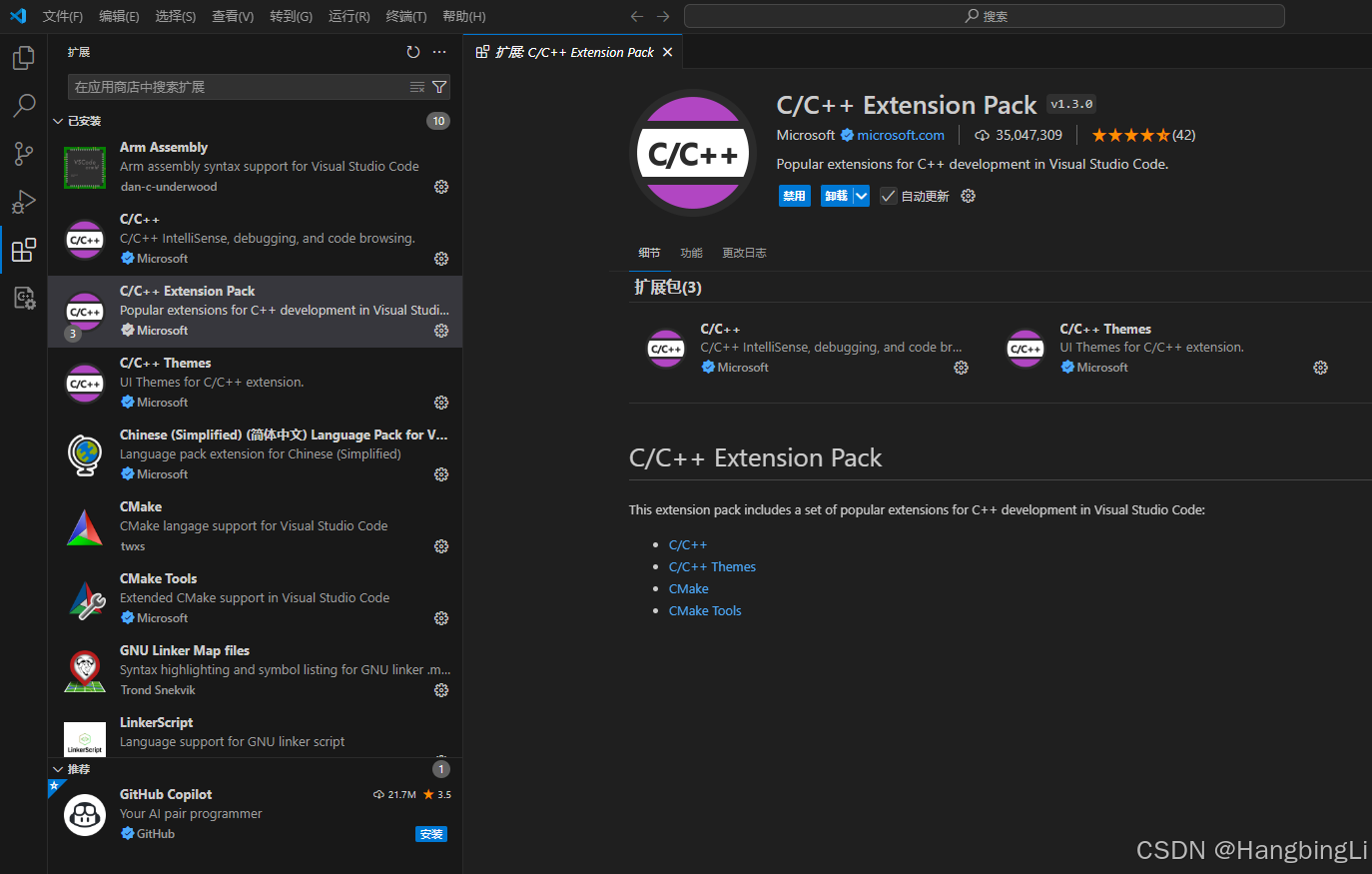
Task: Click the 35,047,309 install count
Action: (1019, 135)
